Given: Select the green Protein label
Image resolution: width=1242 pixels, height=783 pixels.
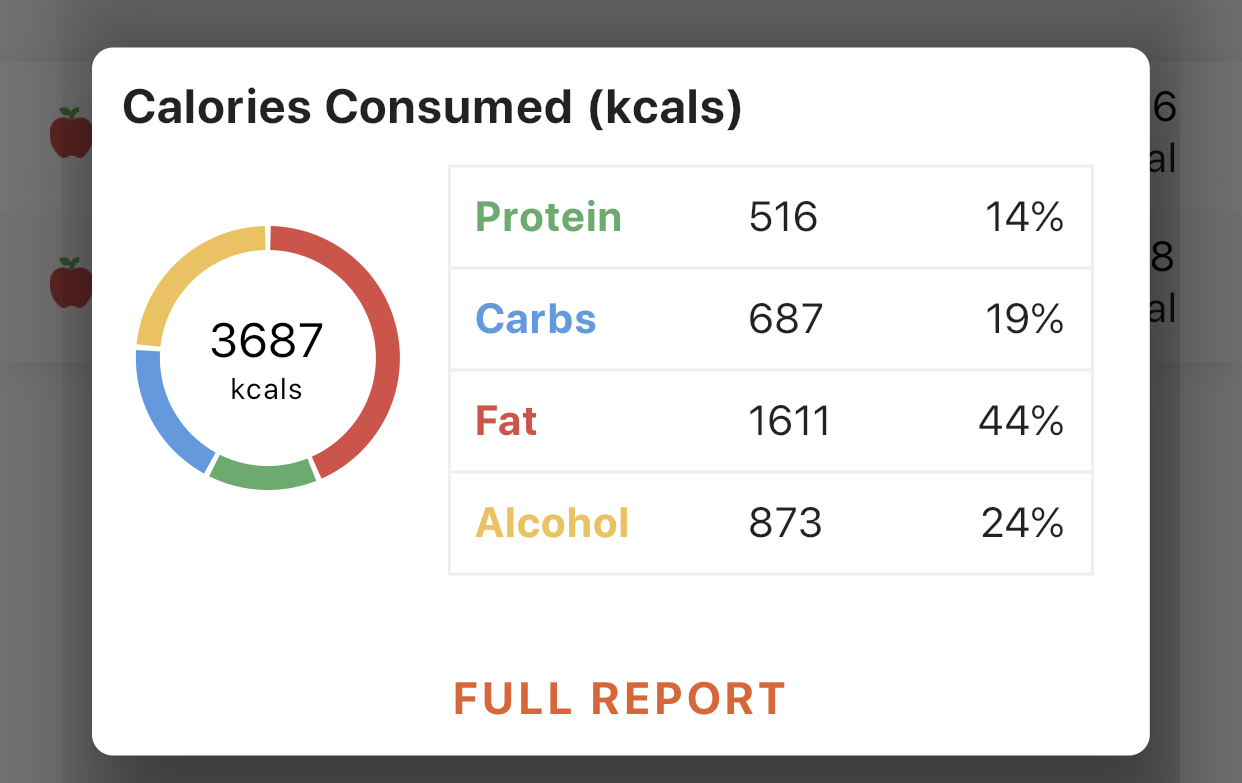Looking at the screenshot, I should click(548, 217).
